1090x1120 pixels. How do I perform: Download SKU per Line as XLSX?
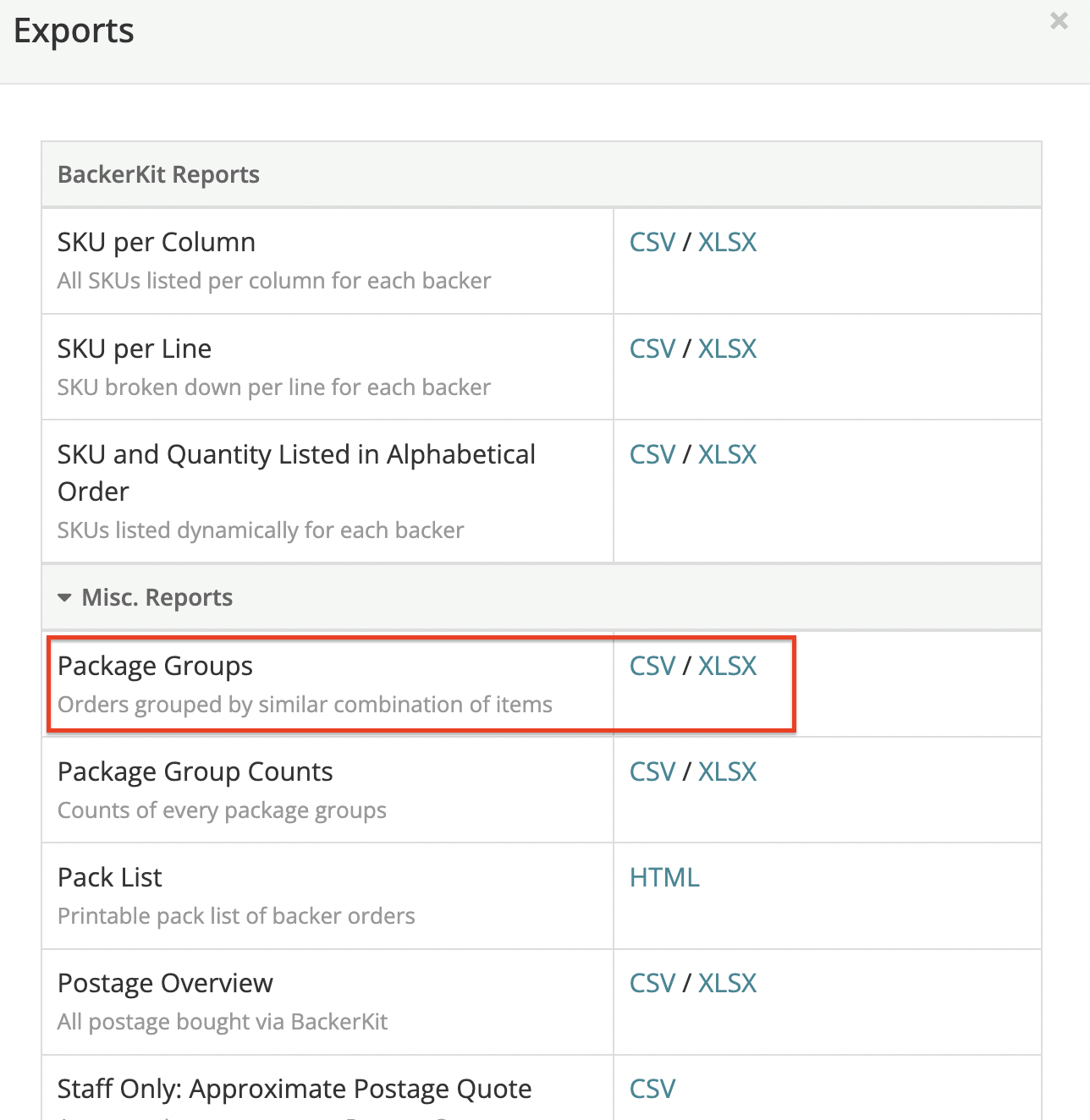pyautogui.click(x=727, y=349)
